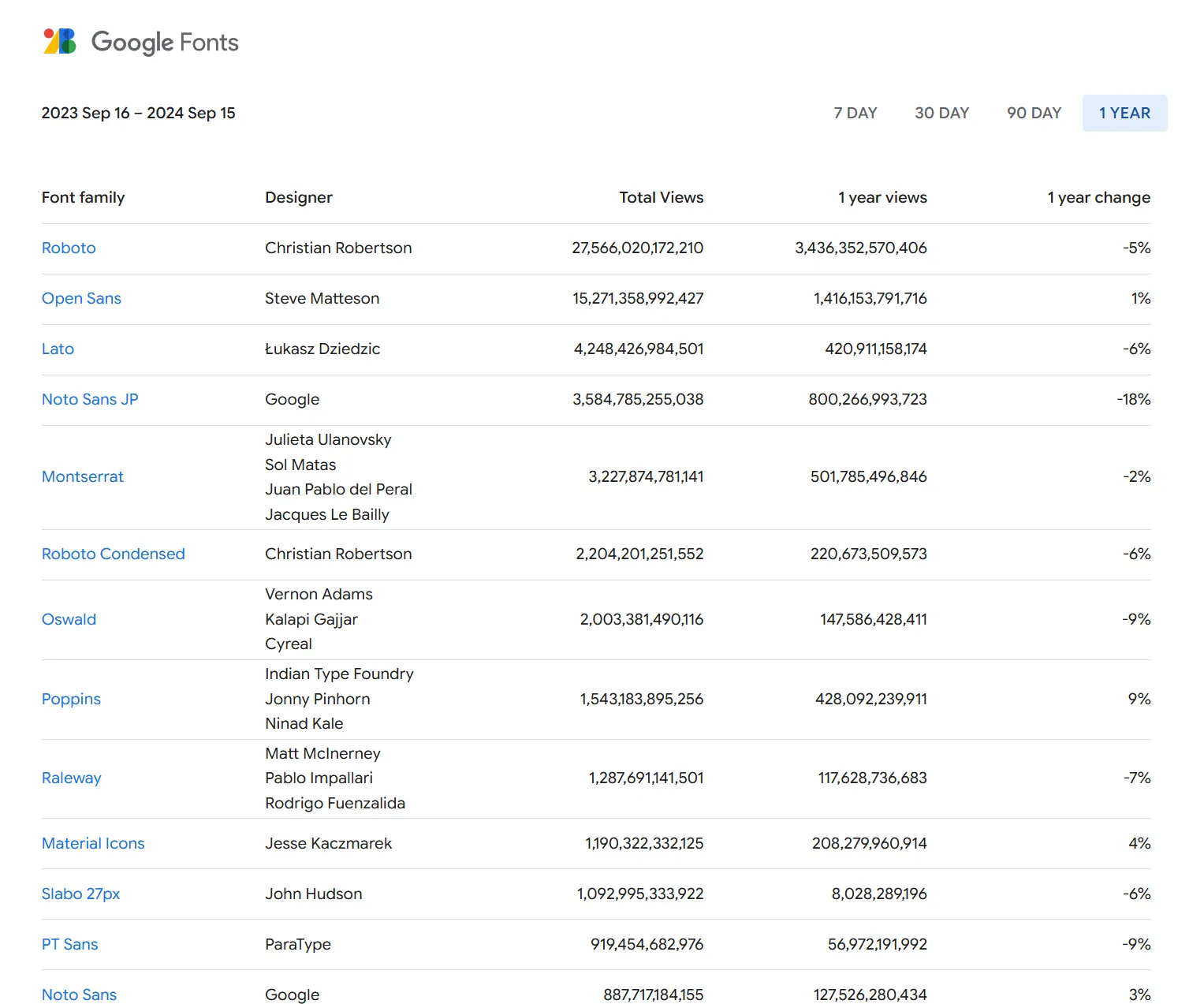Click Montserrat total views 3,227,874,781,141
The image size is (1204, 1004).
pos(646,476)
